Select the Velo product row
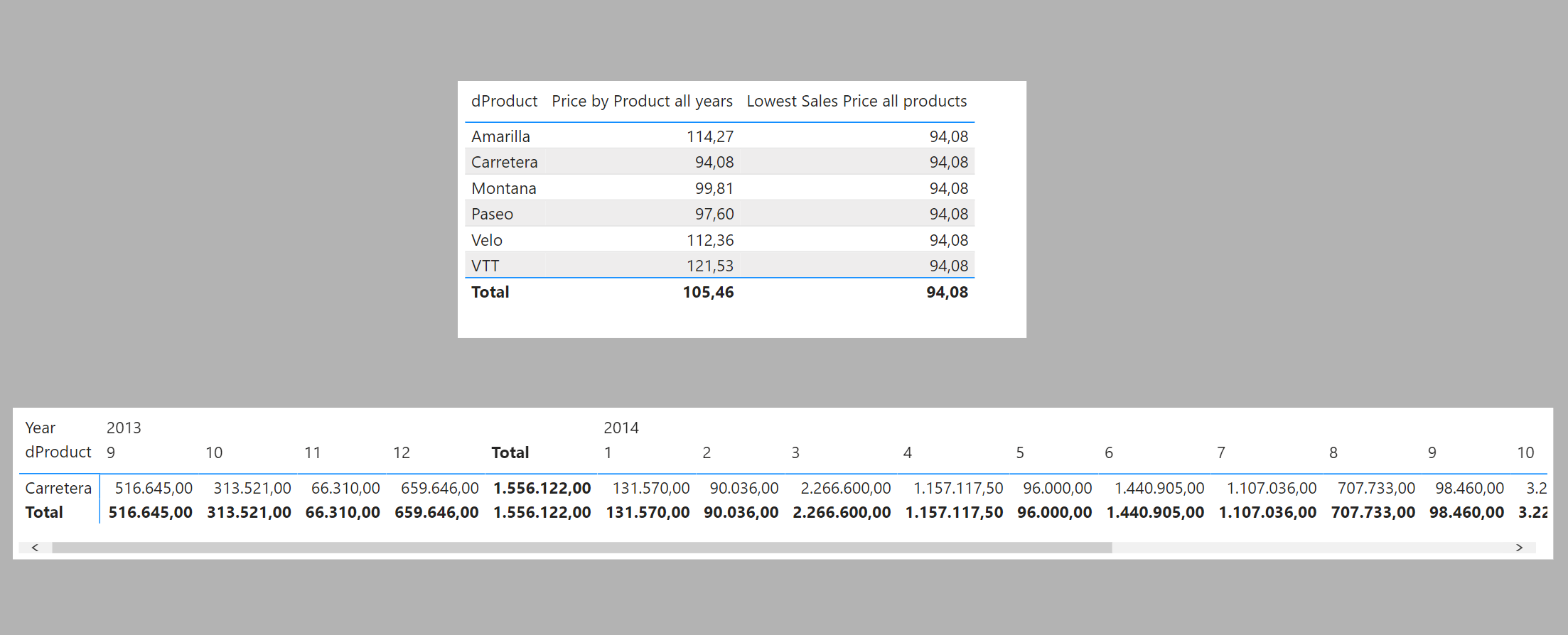The height and width of the screenshot is (635, 1568). (719, 240)
